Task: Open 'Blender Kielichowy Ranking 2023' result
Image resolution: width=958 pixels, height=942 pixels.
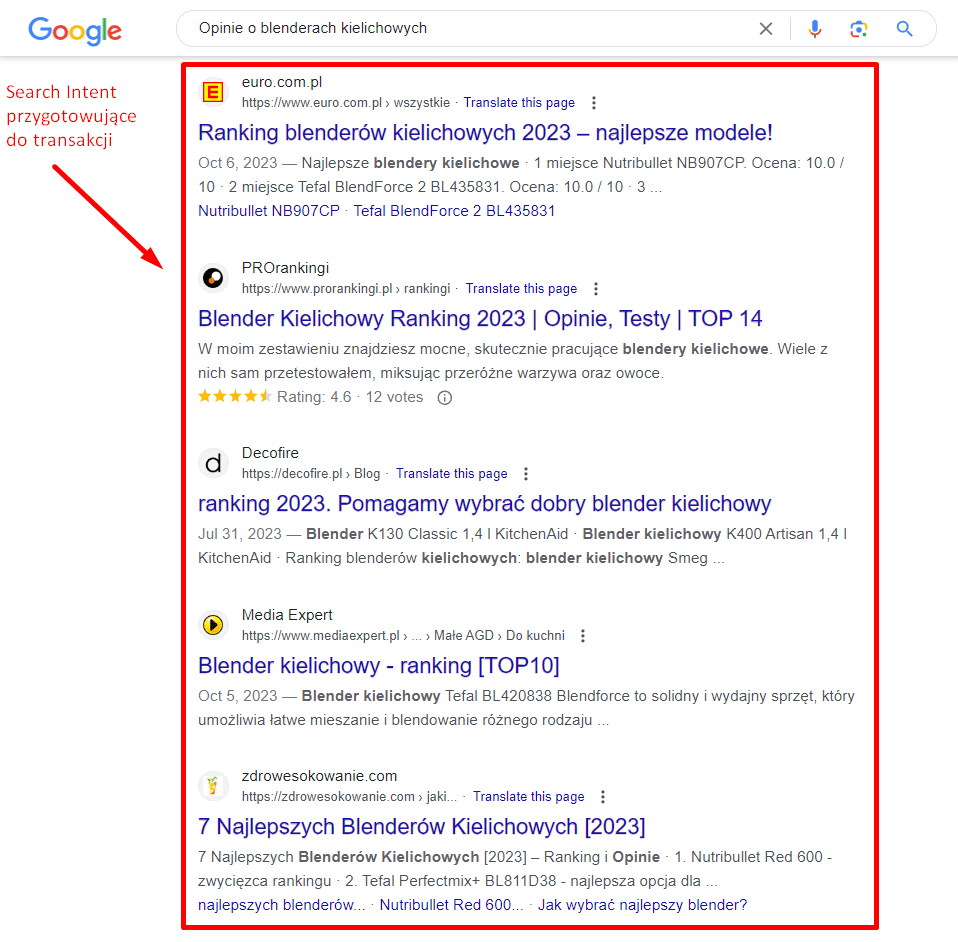Action: (x=480, y=318)
